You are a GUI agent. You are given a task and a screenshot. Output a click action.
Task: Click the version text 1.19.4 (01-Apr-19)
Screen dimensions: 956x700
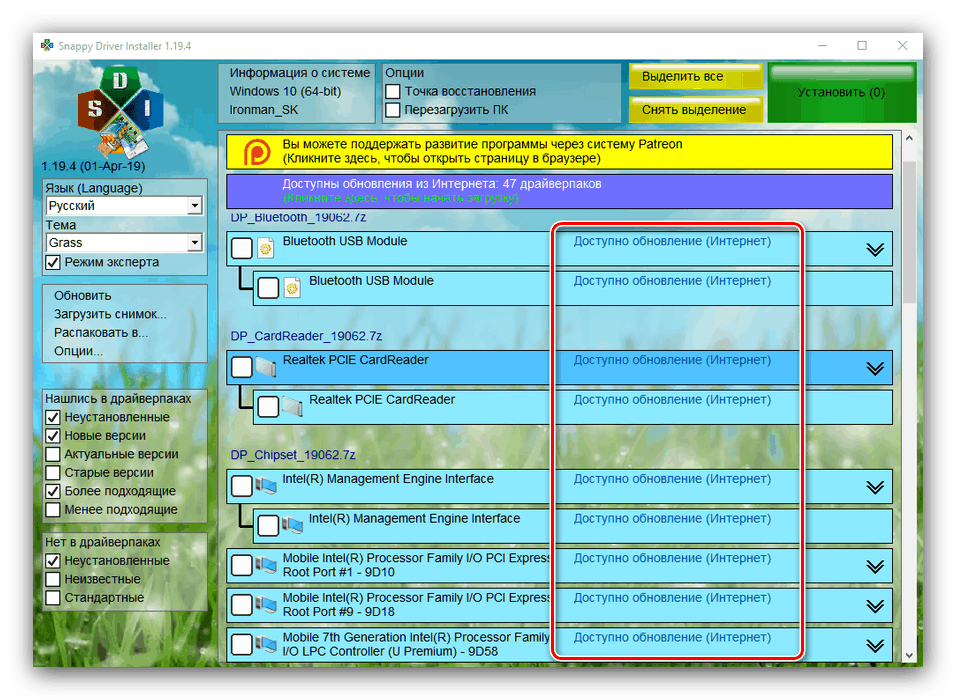93,166
